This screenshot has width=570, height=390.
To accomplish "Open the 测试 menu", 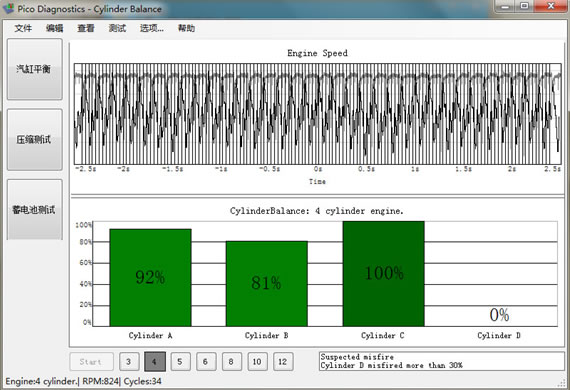I will (117, 28).
